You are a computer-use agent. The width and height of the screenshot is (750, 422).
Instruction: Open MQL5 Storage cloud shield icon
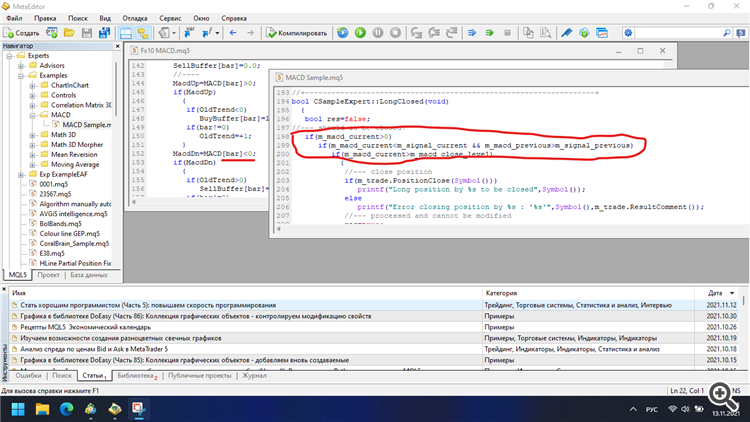584,33
